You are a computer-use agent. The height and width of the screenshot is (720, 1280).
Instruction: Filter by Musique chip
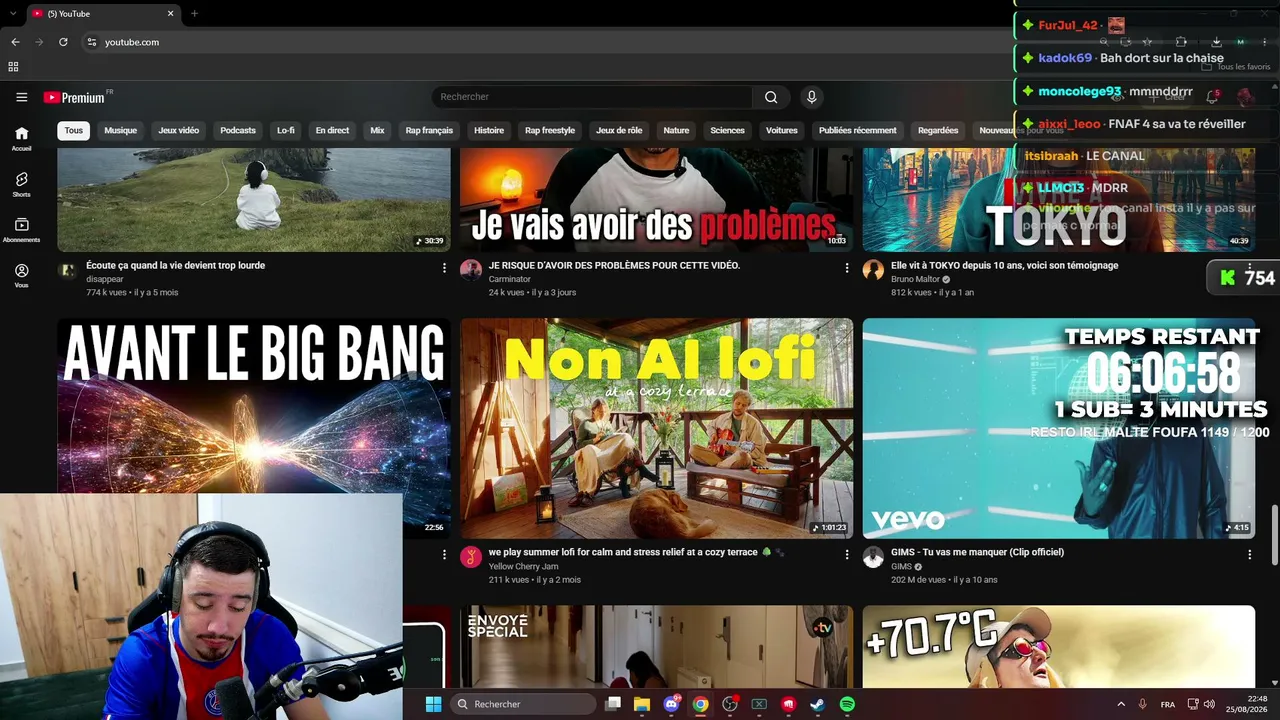coord(121,130)
